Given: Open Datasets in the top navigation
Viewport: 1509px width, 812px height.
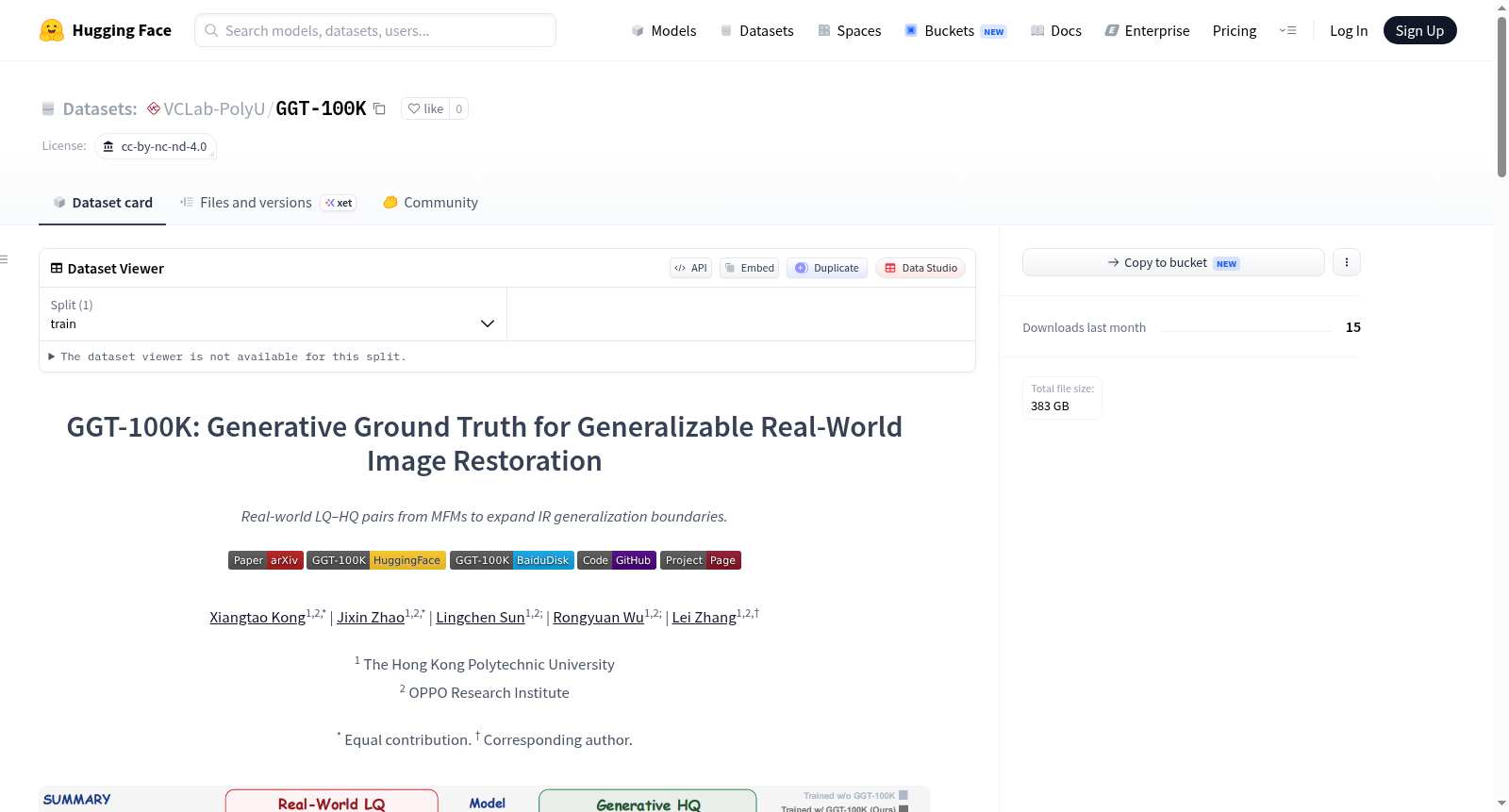Looking at the screenshot, I should tap(756, 30).
